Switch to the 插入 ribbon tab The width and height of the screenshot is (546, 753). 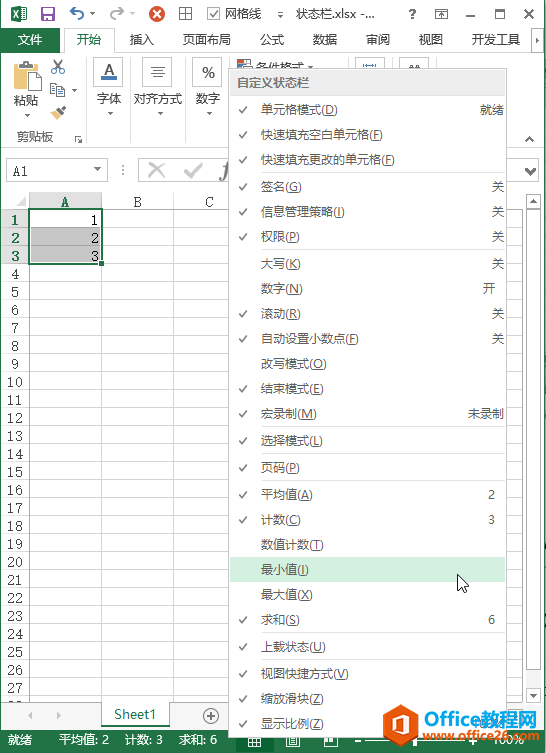[141, 39]
